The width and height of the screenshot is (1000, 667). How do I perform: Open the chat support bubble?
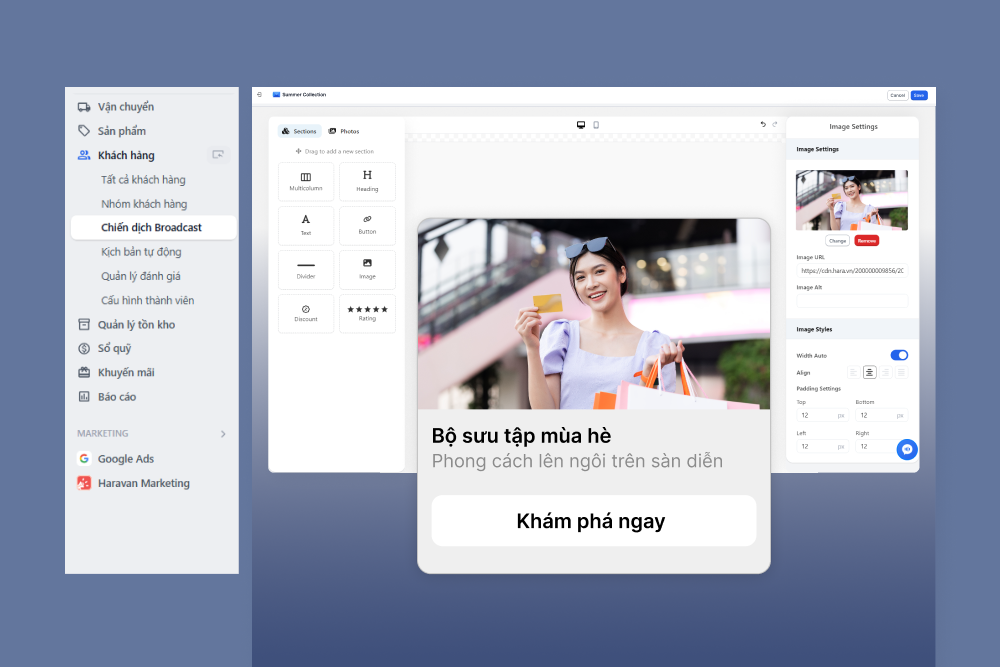pyautogui.click(x=907, y=450)
